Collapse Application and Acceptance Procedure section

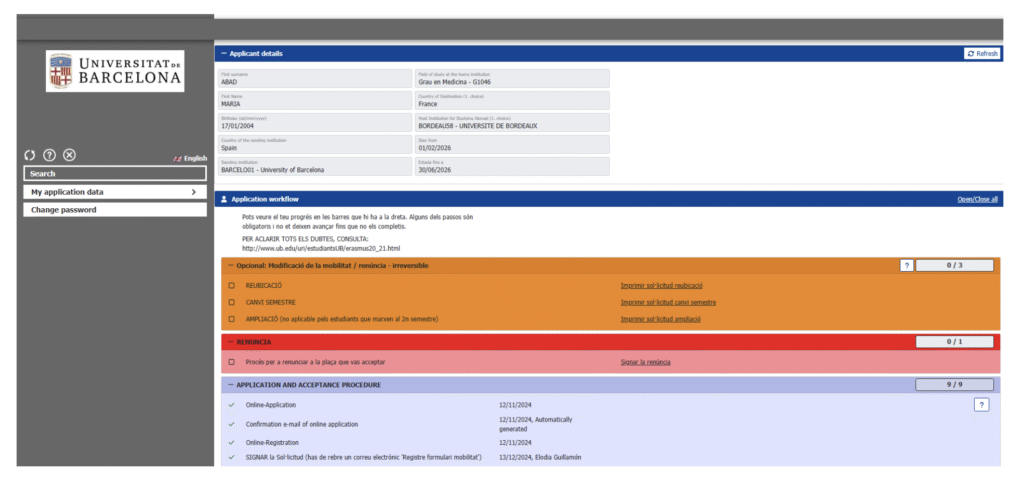click(230, 385)
